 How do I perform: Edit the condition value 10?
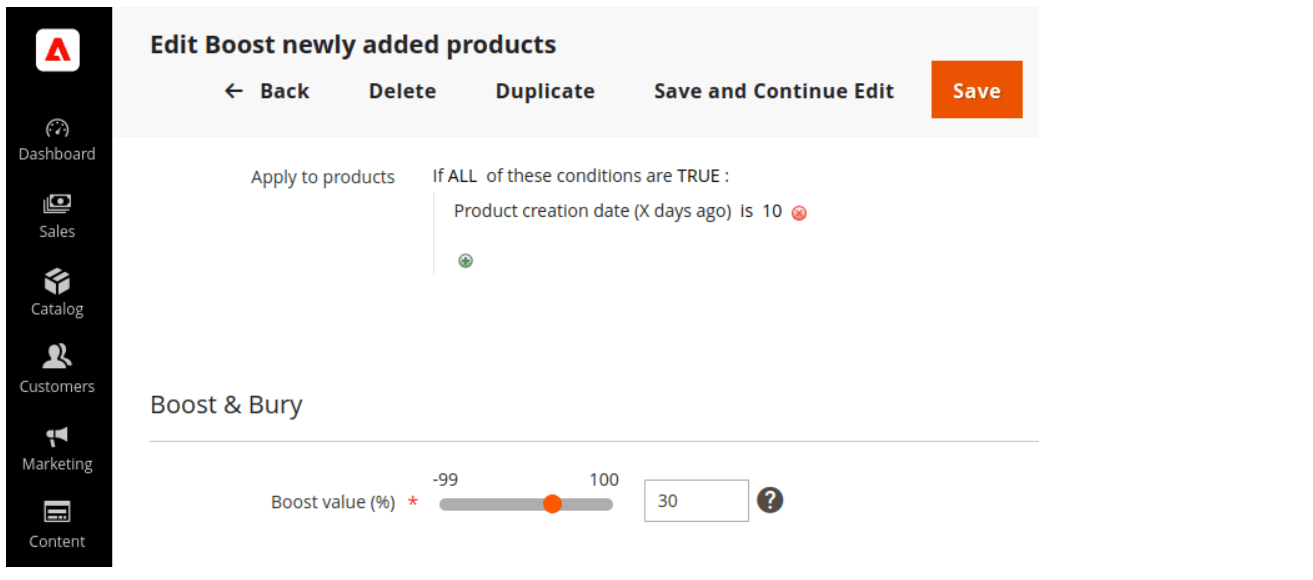771,211
